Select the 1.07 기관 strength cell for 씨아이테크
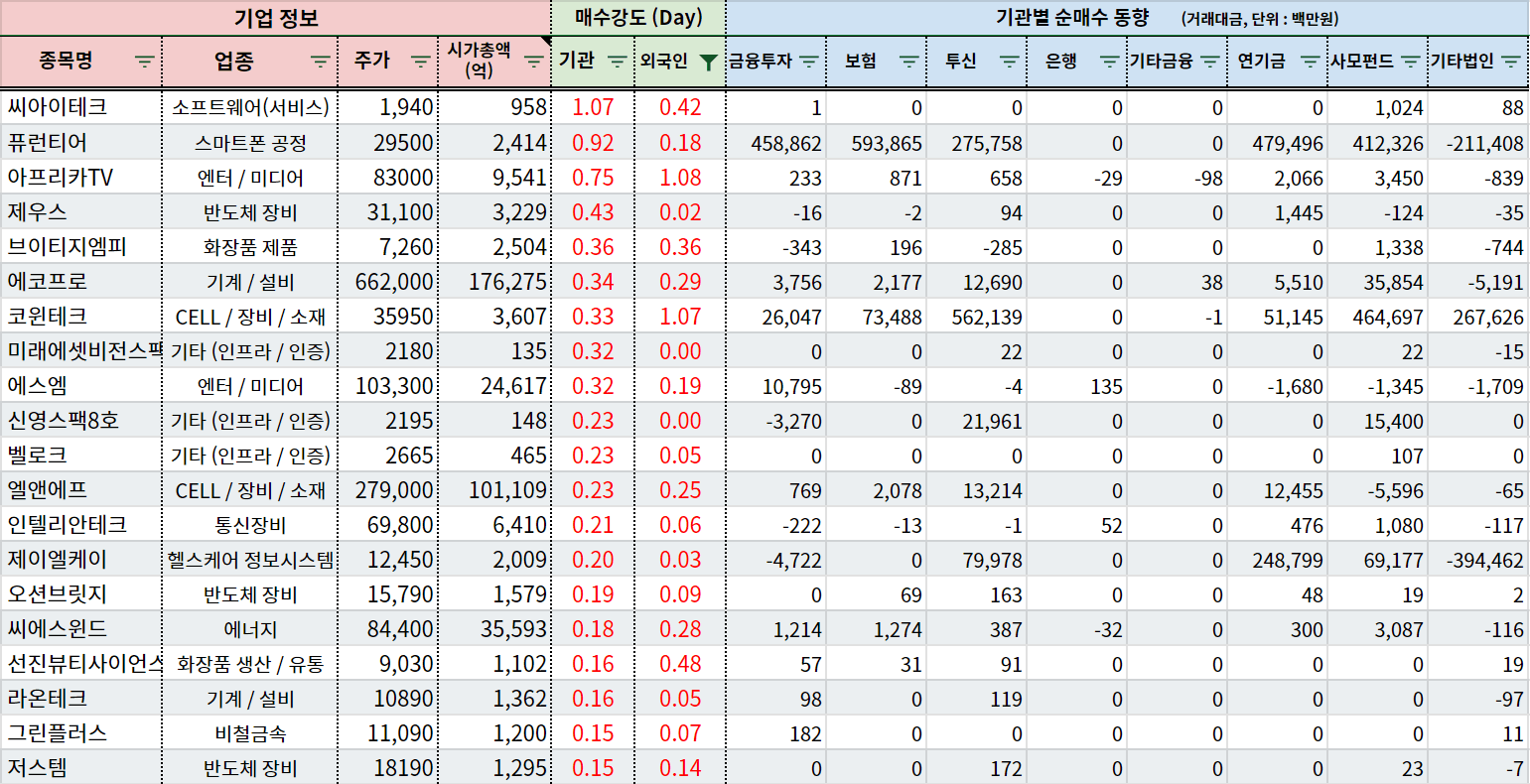This screenshot has width=1530, height=784. click(x=592, y=107)
